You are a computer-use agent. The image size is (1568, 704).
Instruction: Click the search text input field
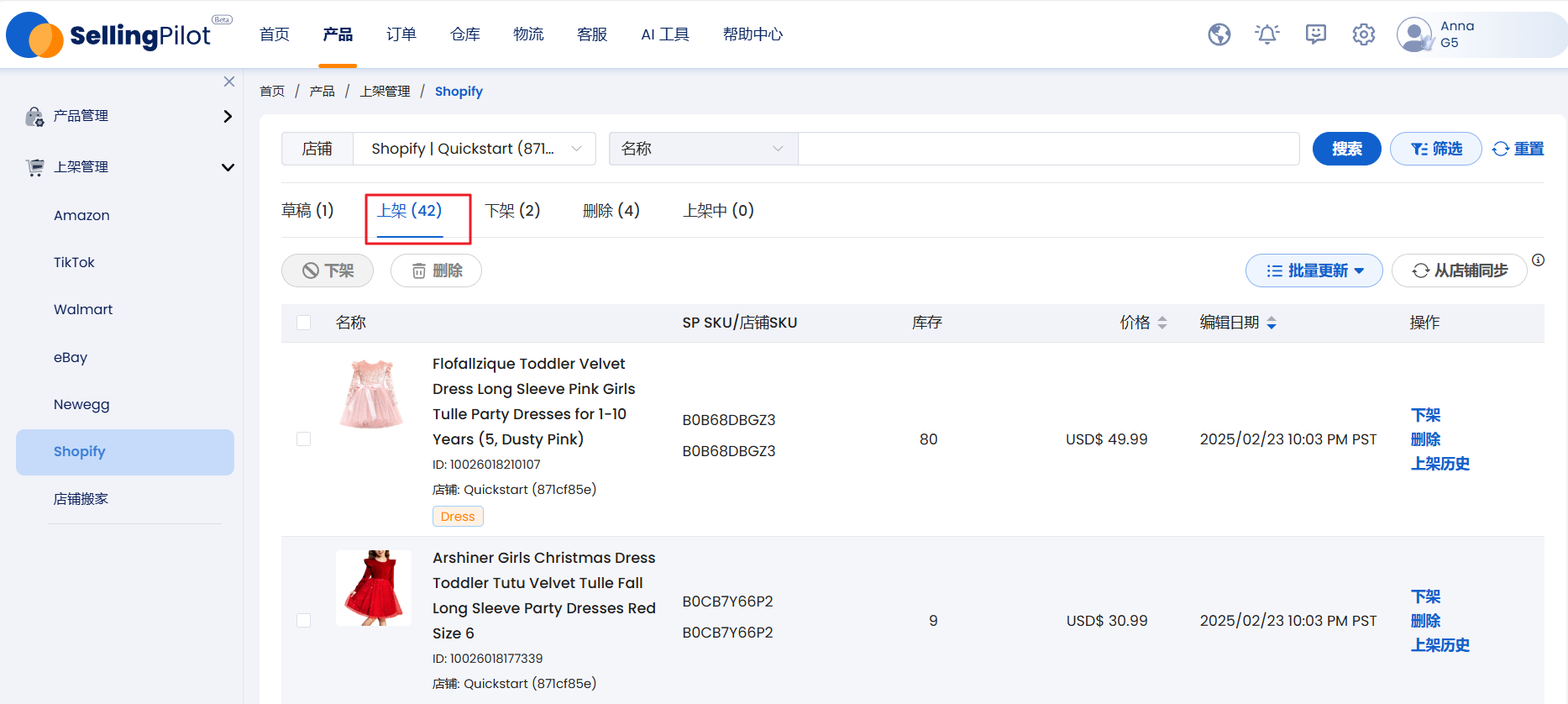[x=1048, y=149]
